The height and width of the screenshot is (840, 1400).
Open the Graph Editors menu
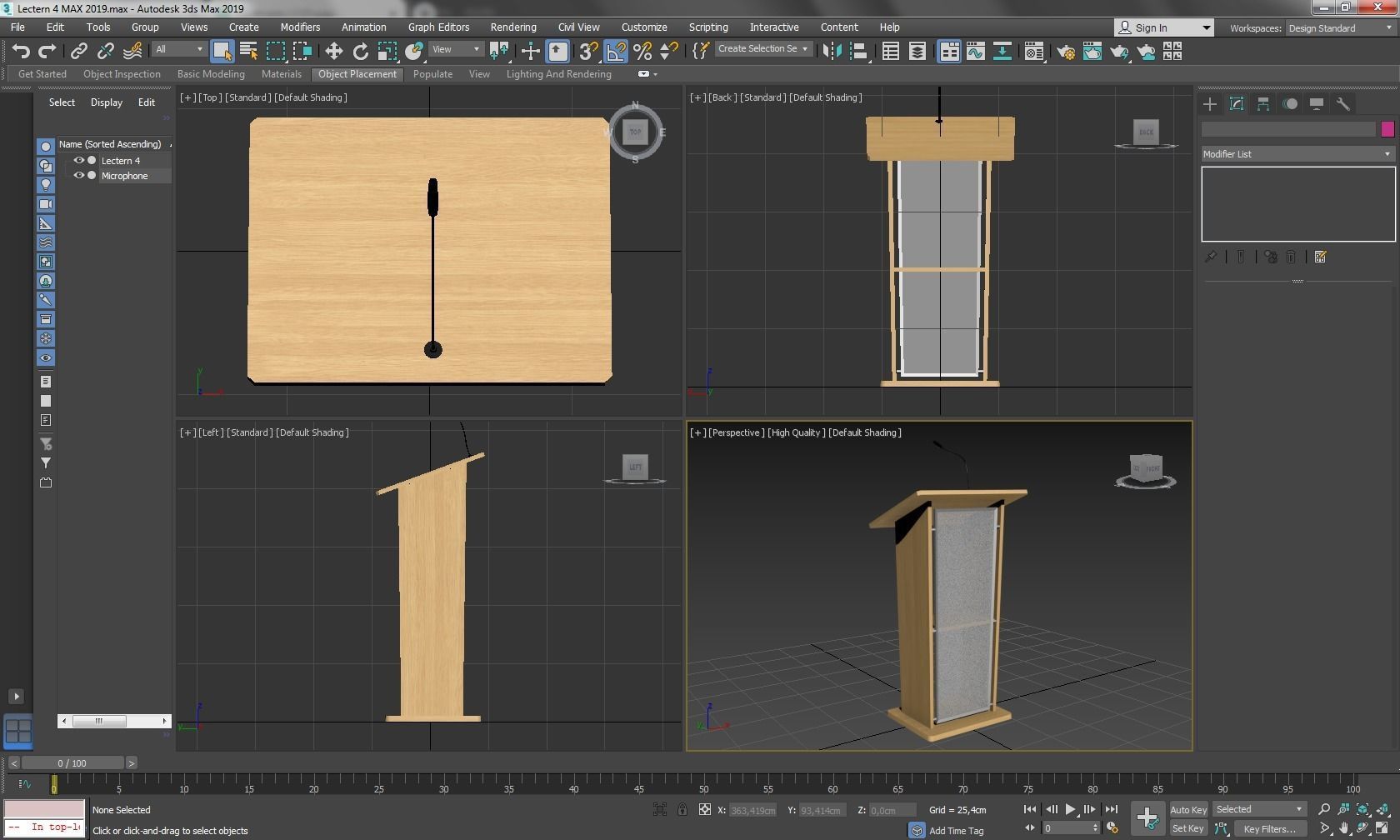point(438,27)
